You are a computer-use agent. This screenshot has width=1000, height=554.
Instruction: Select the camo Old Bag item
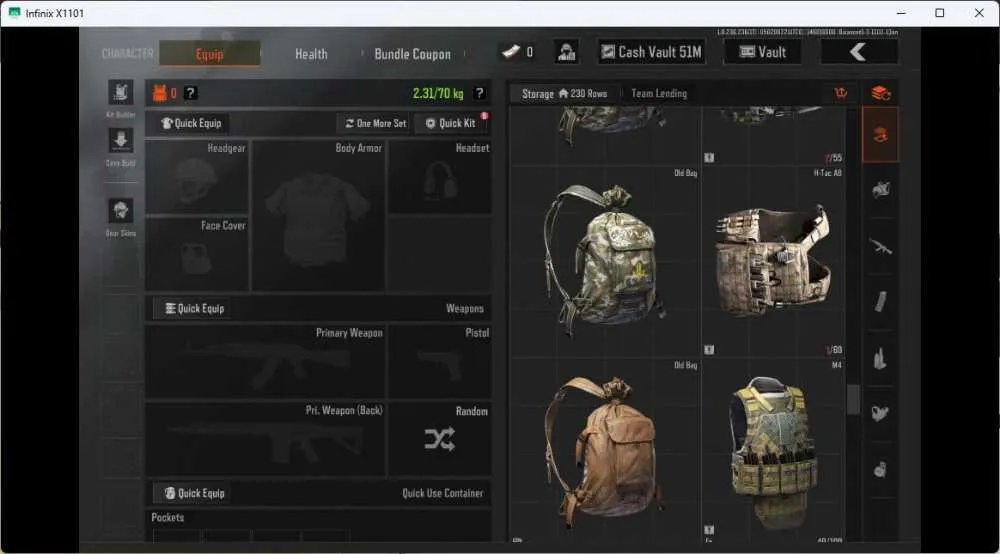pos(605,261)
